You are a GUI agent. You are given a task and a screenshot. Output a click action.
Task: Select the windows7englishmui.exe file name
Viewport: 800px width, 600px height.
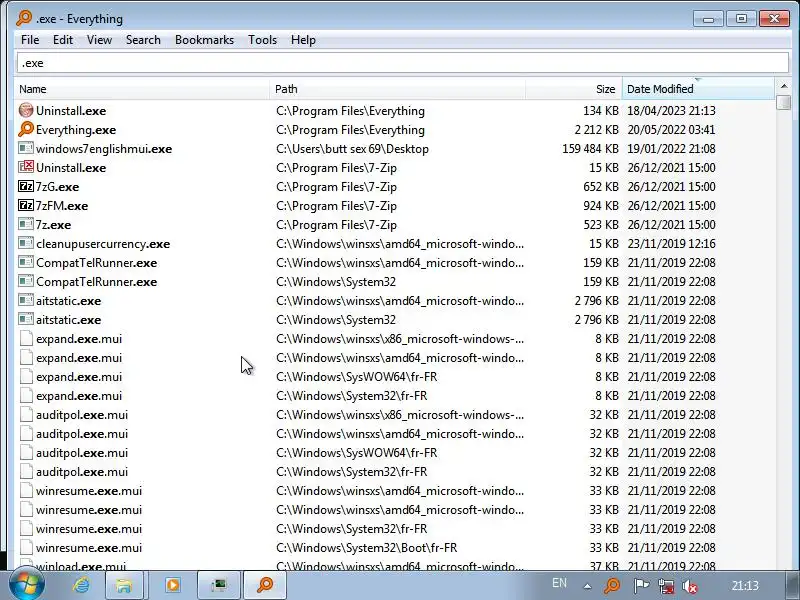tap(104, 148)
